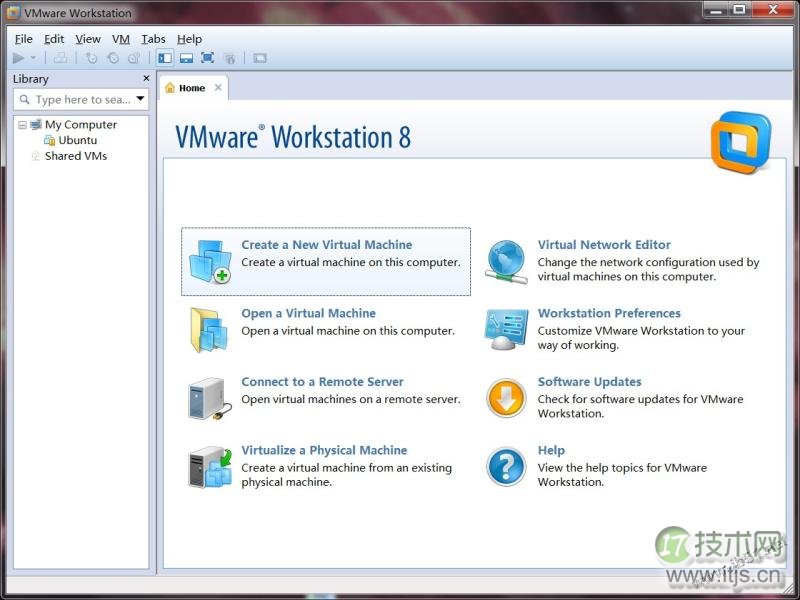Click the power on VM play button
The image size is (800, 600).
point(17,57)
